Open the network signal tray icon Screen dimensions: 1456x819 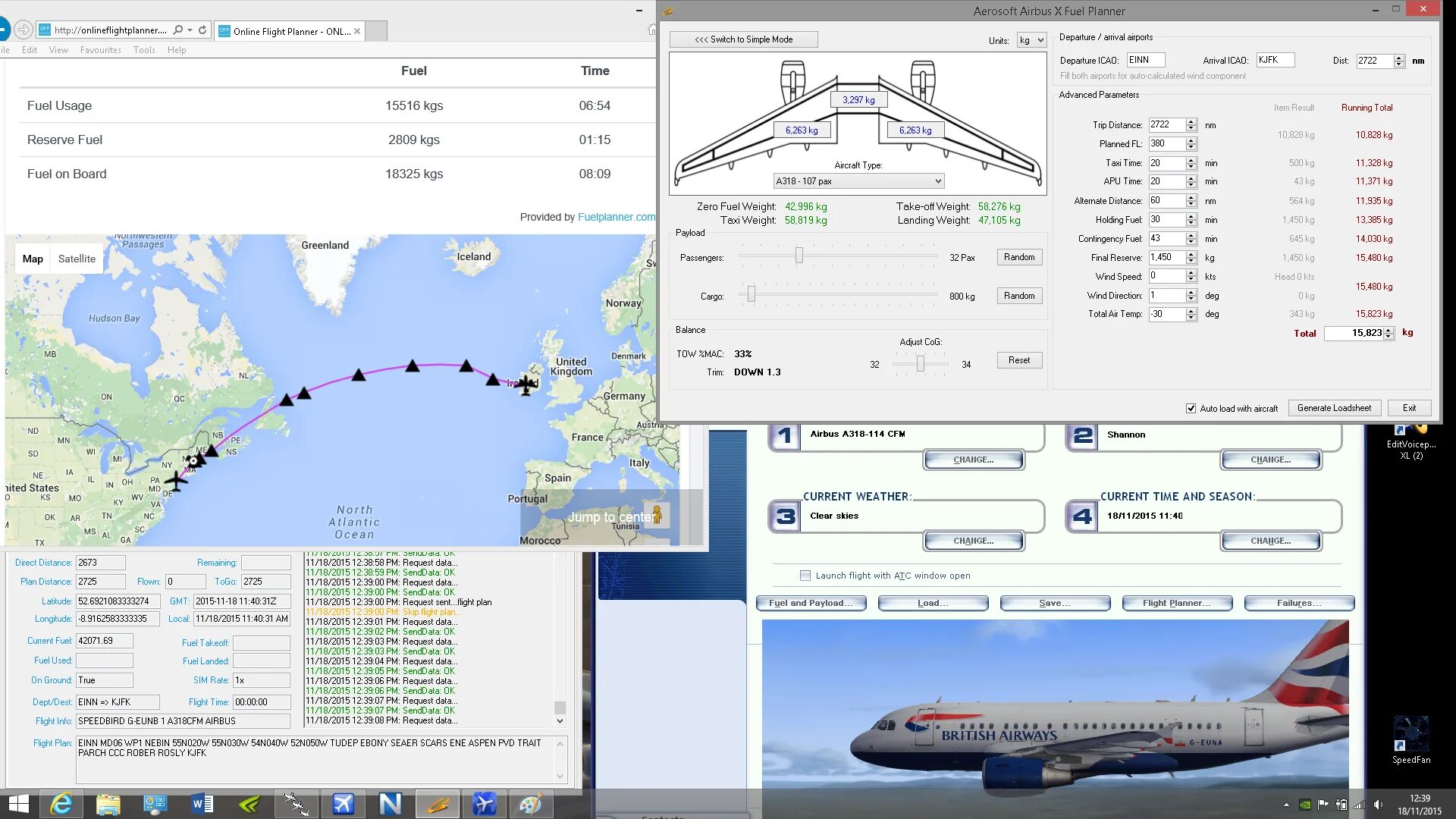click(1359, 805)
